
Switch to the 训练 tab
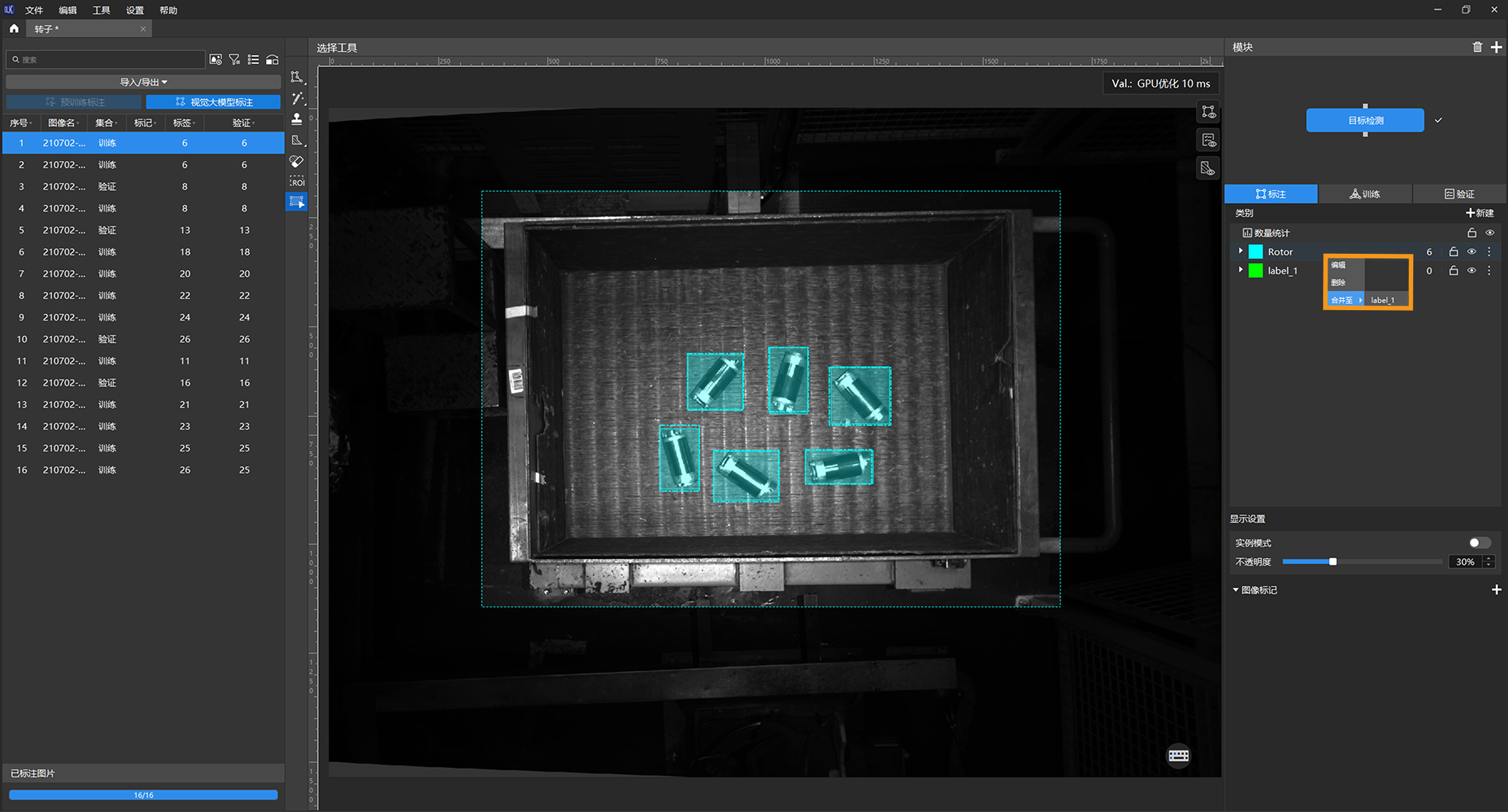click(1365, 194)
